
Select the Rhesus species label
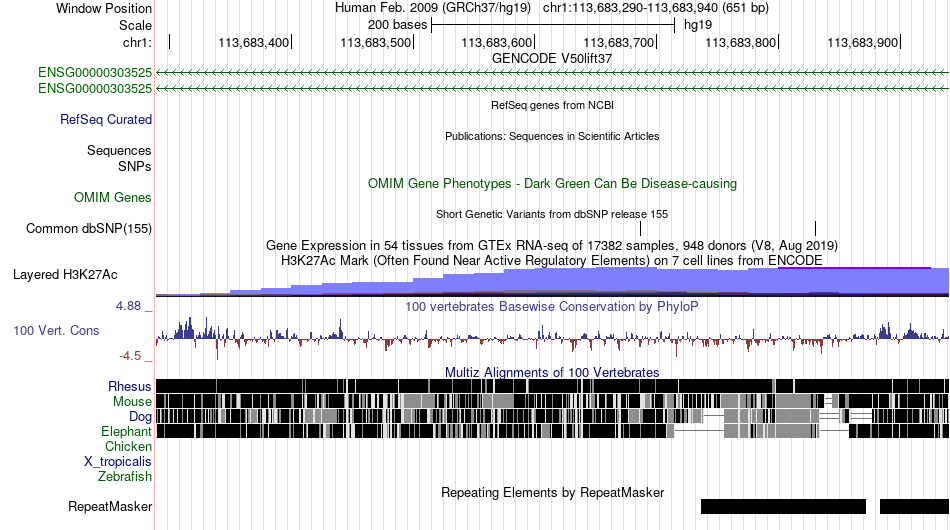[x=130, y=386]
